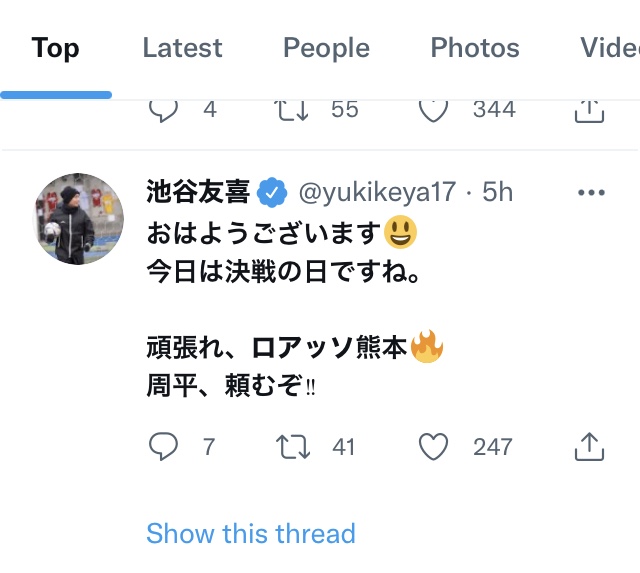Share 池谷友喜's tweet
Image resolution: width=640 pixels, height=573 pixels.
pyautogui.click(x=590, y=447)
